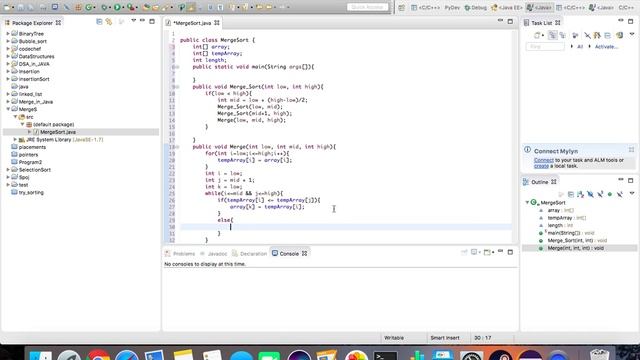Toggle Link with Editor in Package Explorer

(109, 22)
